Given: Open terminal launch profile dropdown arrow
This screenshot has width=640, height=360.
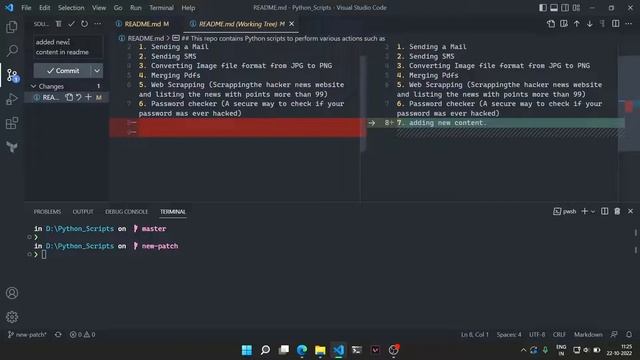Looking at the screenshot, I should [593, 211].
